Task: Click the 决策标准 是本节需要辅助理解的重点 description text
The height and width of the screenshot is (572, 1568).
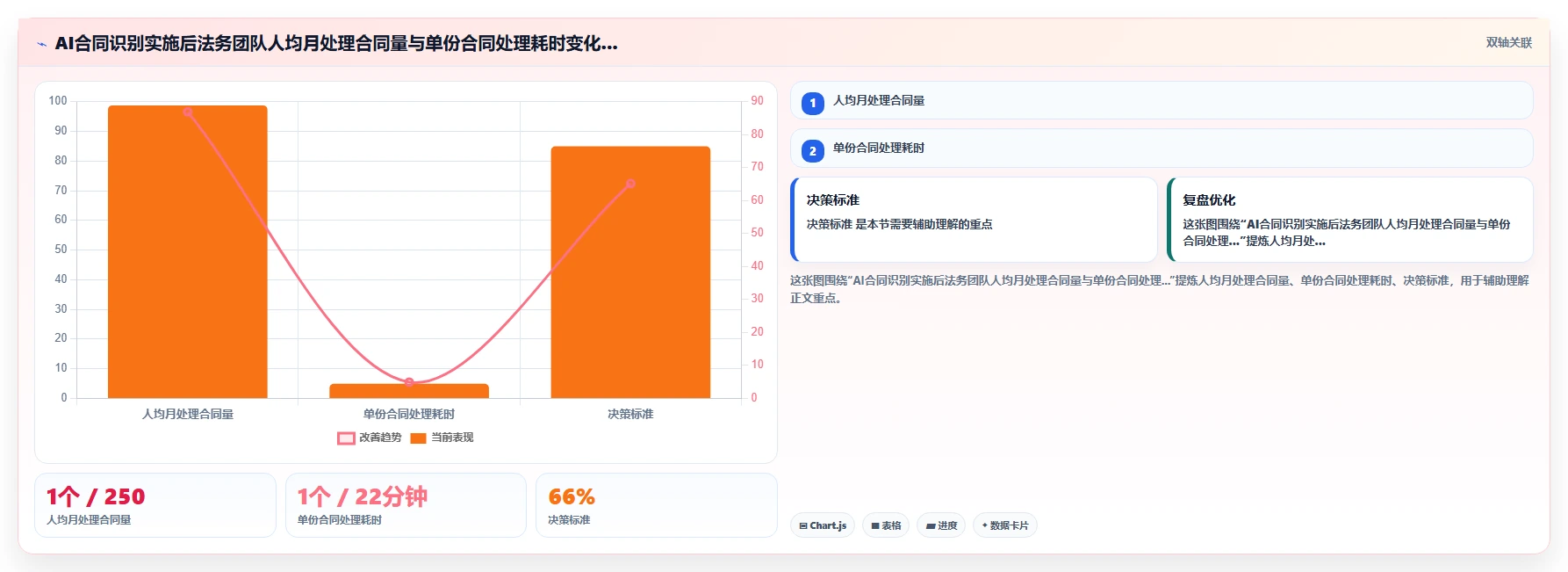Action: [x=900, y=224]
